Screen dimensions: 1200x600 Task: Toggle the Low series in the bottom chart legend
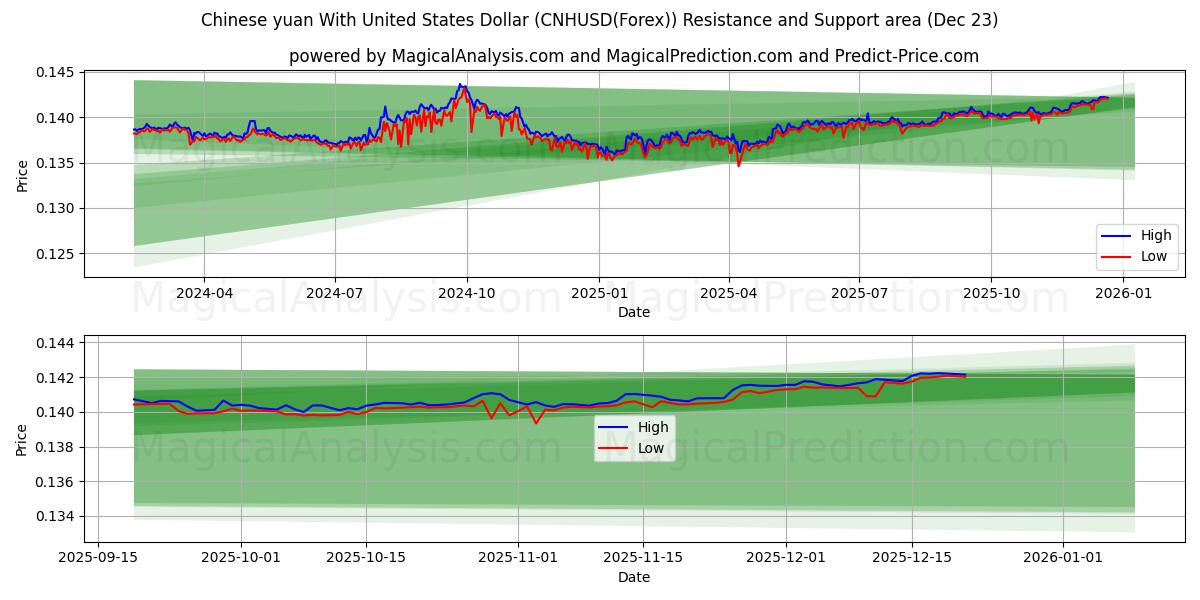coord(648,446)
